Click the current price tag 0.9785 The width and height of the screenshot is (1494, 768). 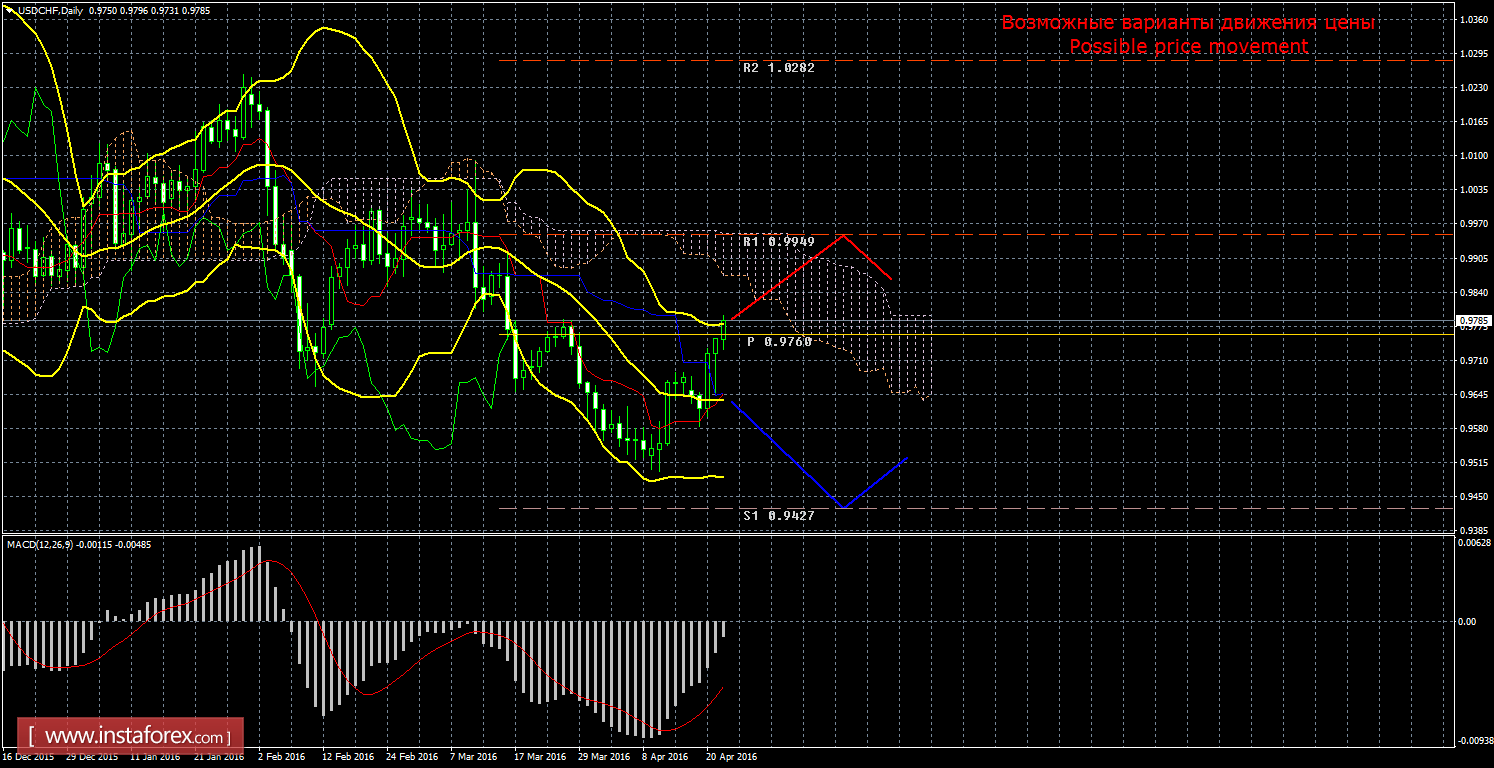click(x=1473, y=321)
